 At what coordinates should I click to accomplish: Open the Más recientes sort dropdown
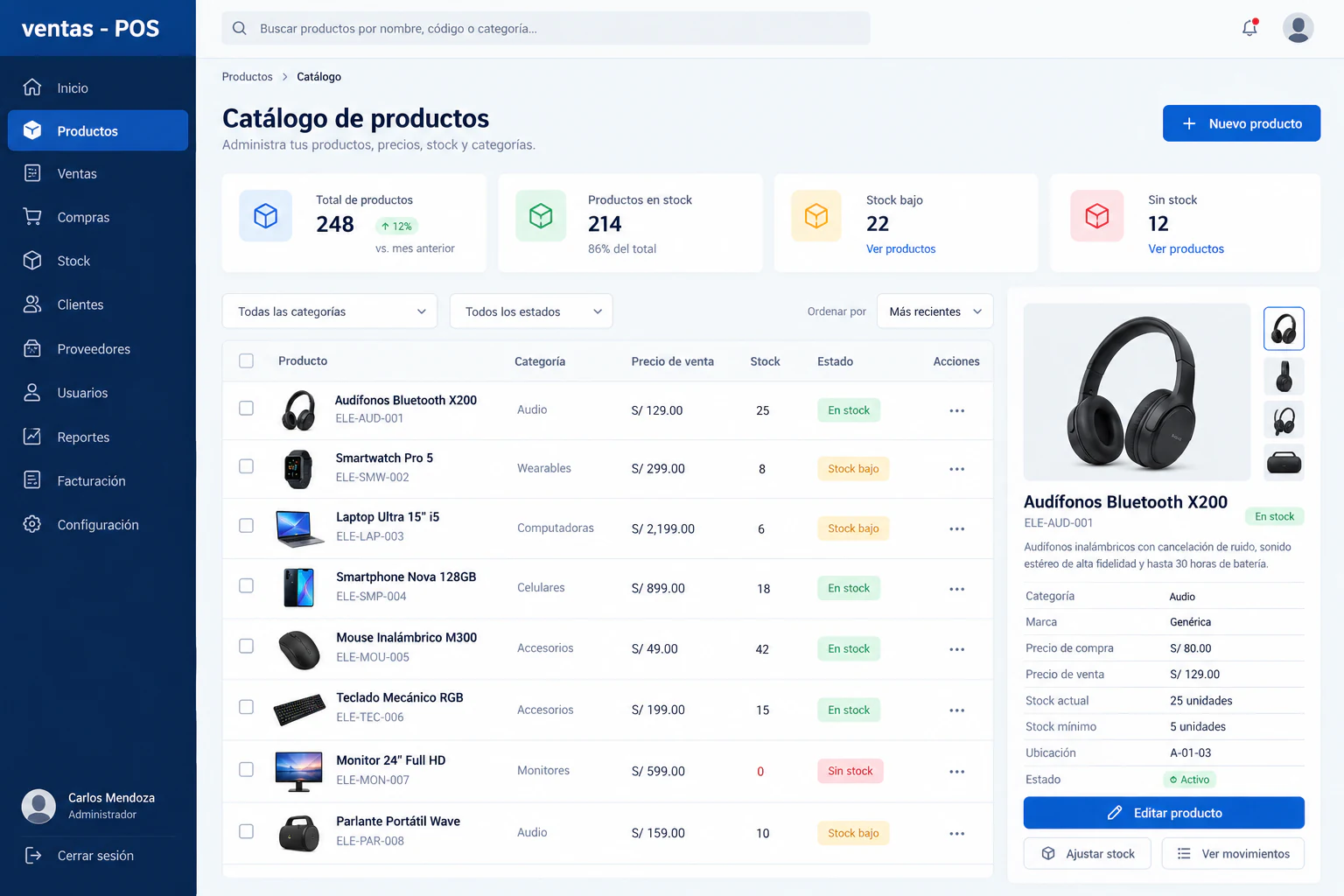point(934,311)
